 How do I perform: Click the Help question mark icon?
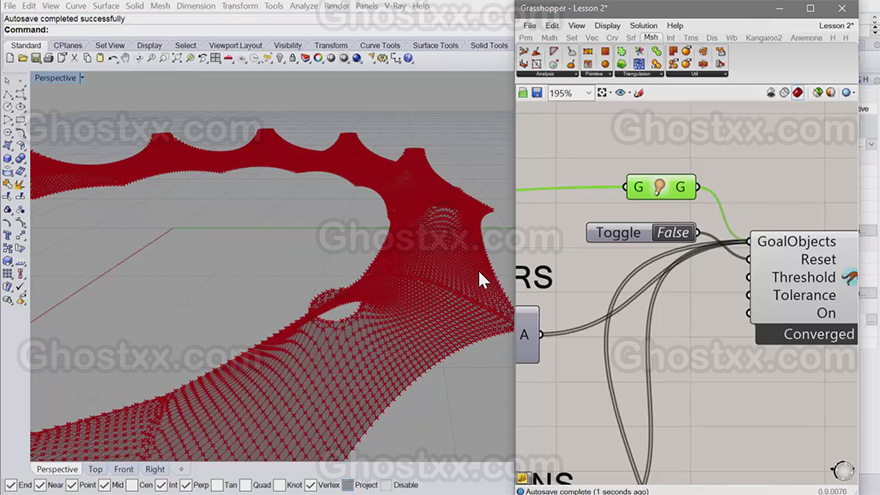pos(409,58)
